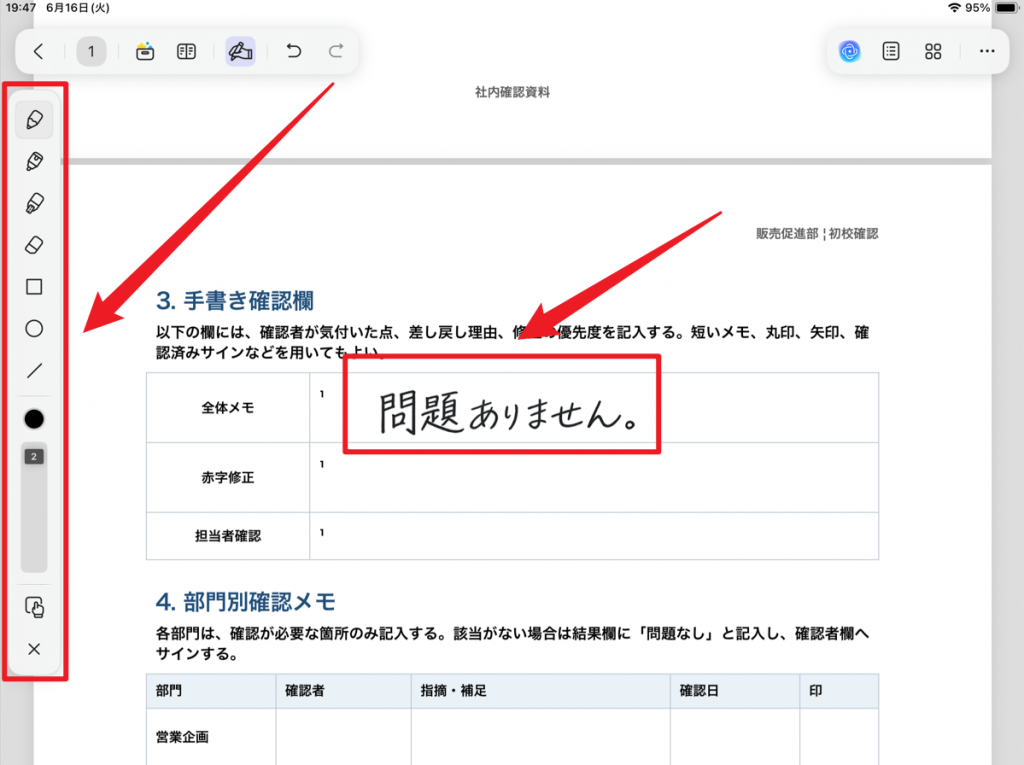Undo the last stroke
This screenshot has width=1024, height=765.
[x=294, y=51]
